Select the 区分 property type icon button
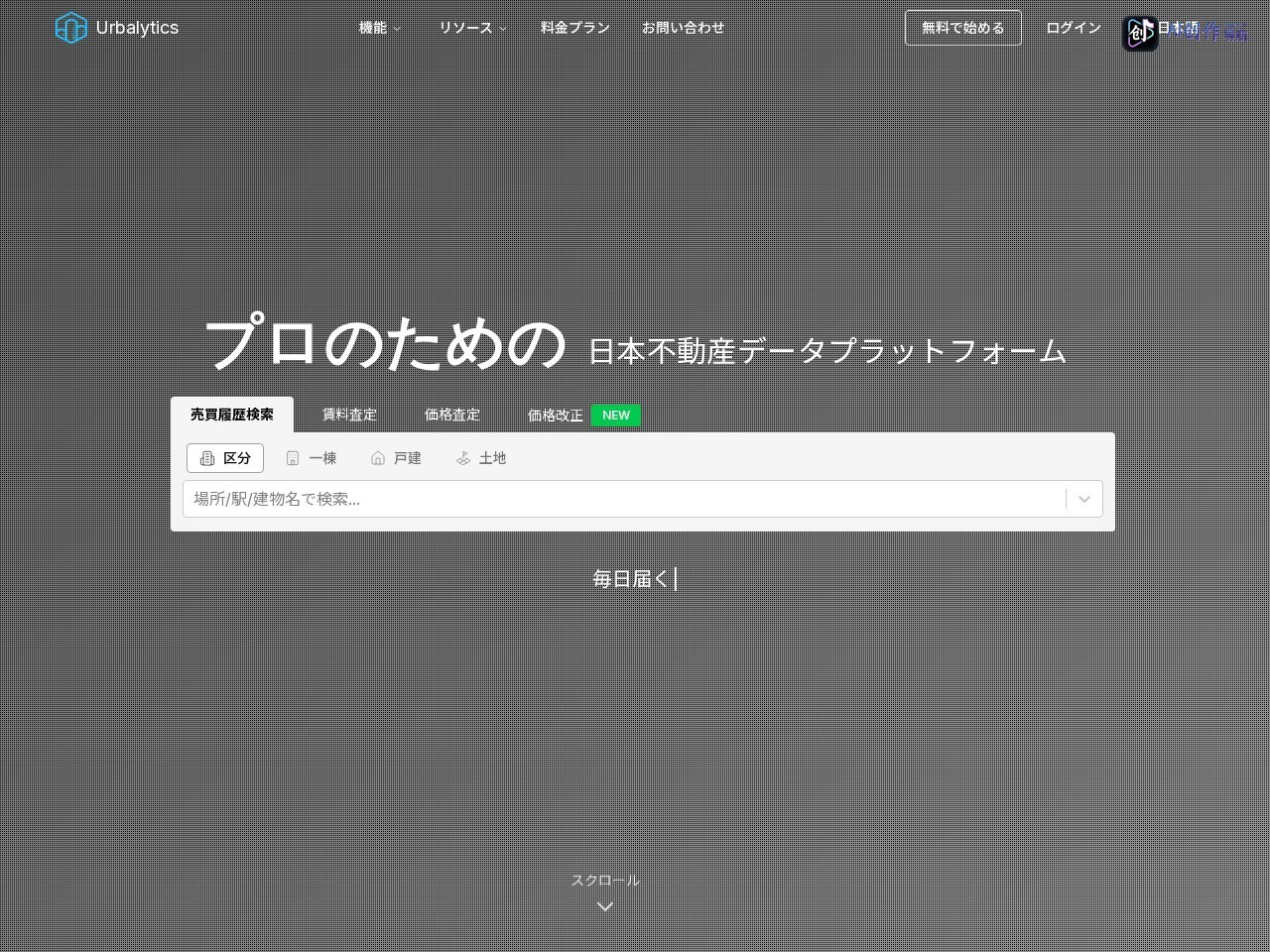Screen dimensions: 1270x952 225,458
